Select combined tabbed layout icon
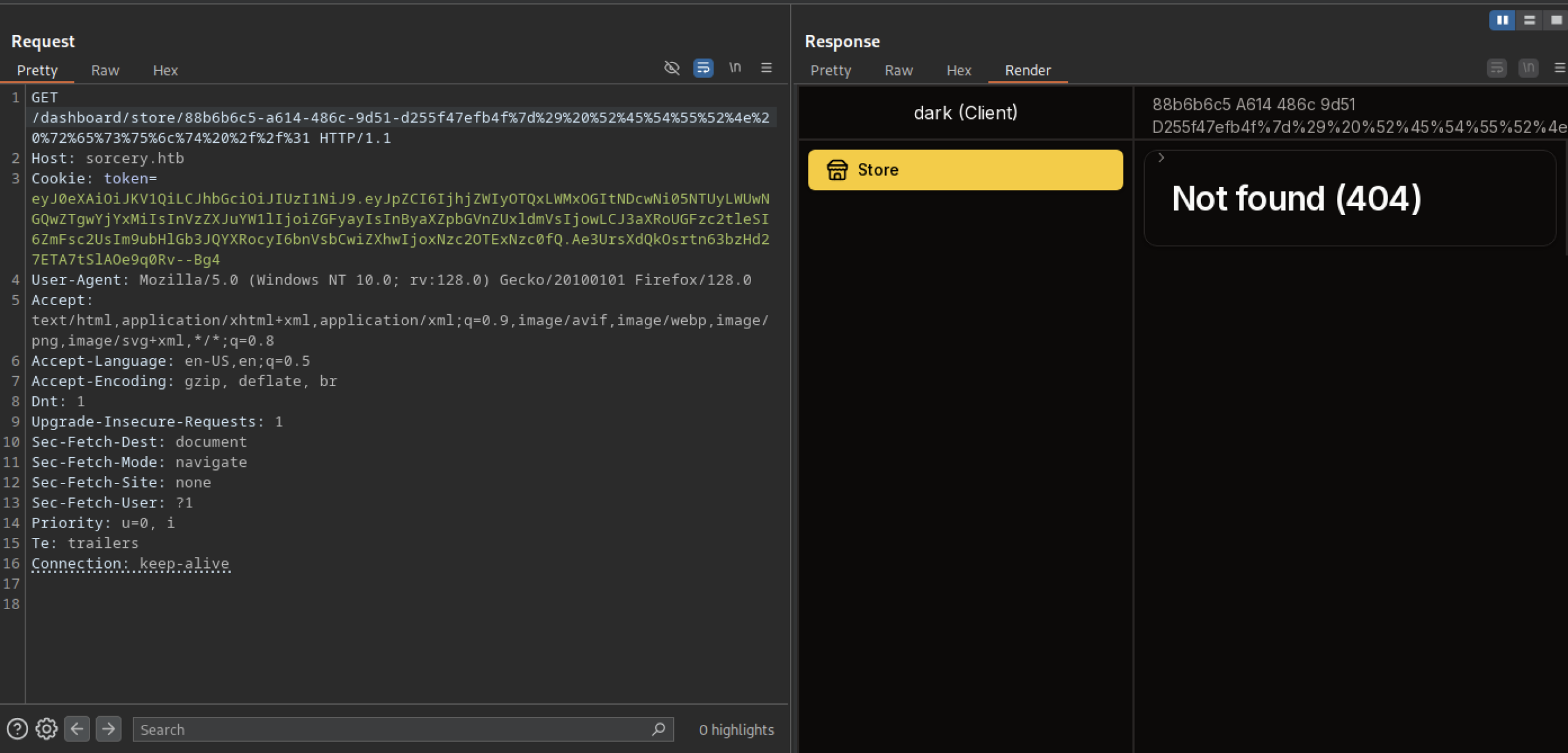Image resolution: width=1568 pixels, height=753 pixels. pyautogui.click(x=1556, y=20)
